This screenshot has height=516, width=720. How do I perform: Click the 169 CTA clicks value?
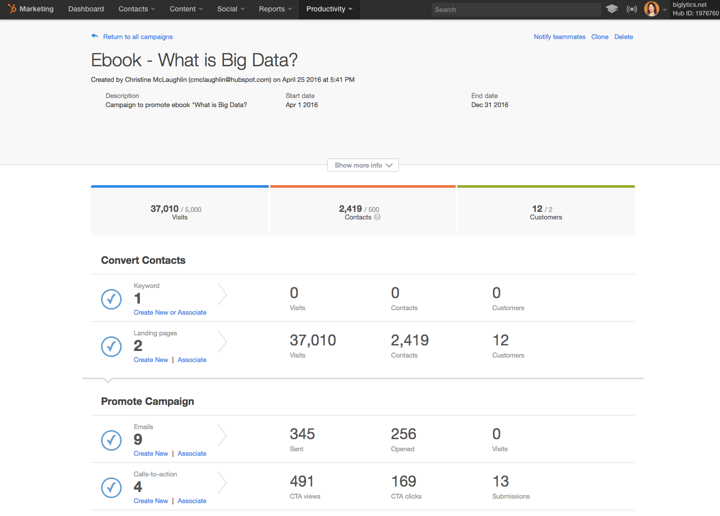[x=404, y=481]
